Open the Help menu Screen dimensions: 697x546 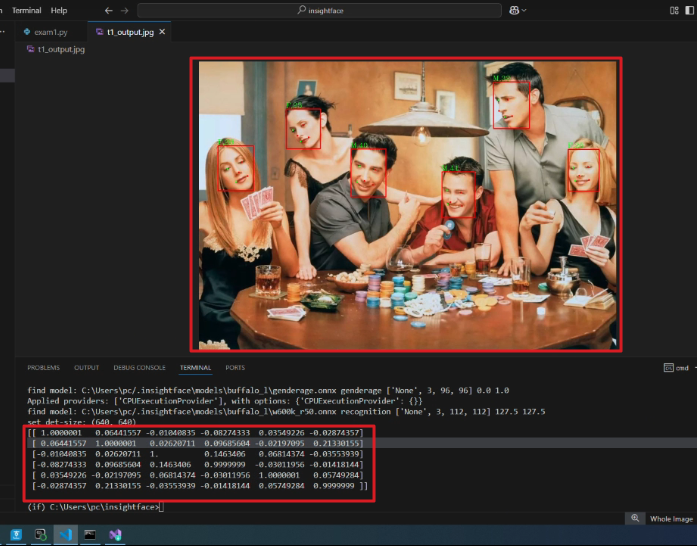pos(59,10)
